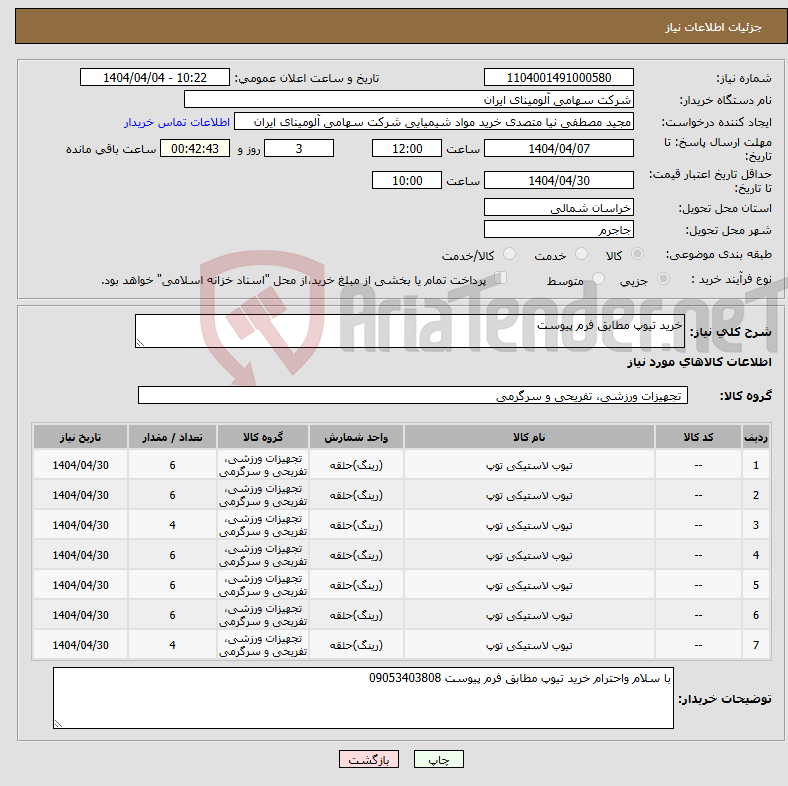Click the remaining time field 00:42:43
788x786 pixels.
pos(195,149)
